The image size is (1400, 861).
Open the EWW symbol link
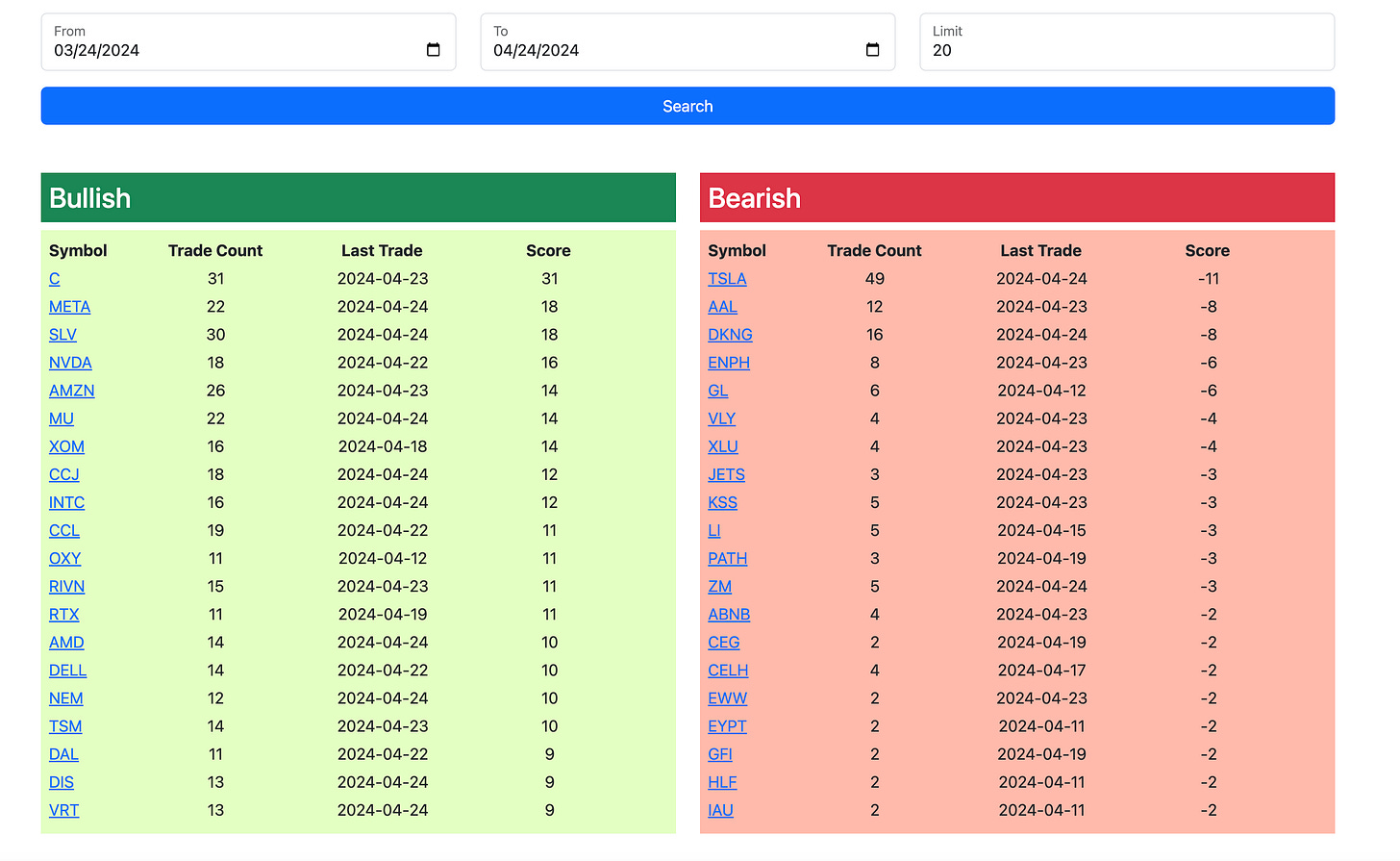coord(727,697)
